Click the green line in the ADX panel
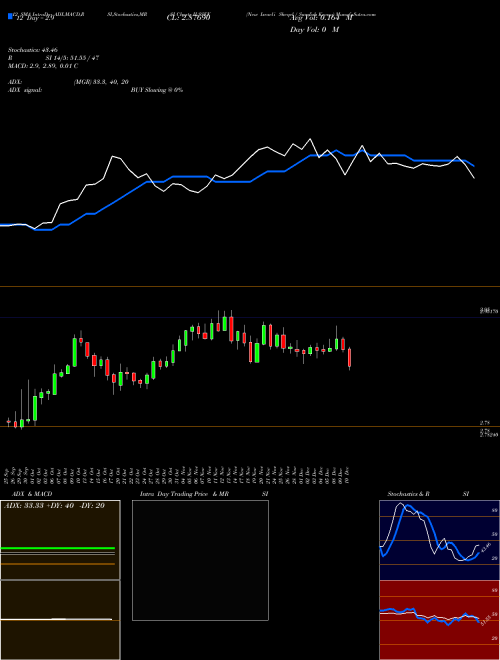 click(58, 548)
